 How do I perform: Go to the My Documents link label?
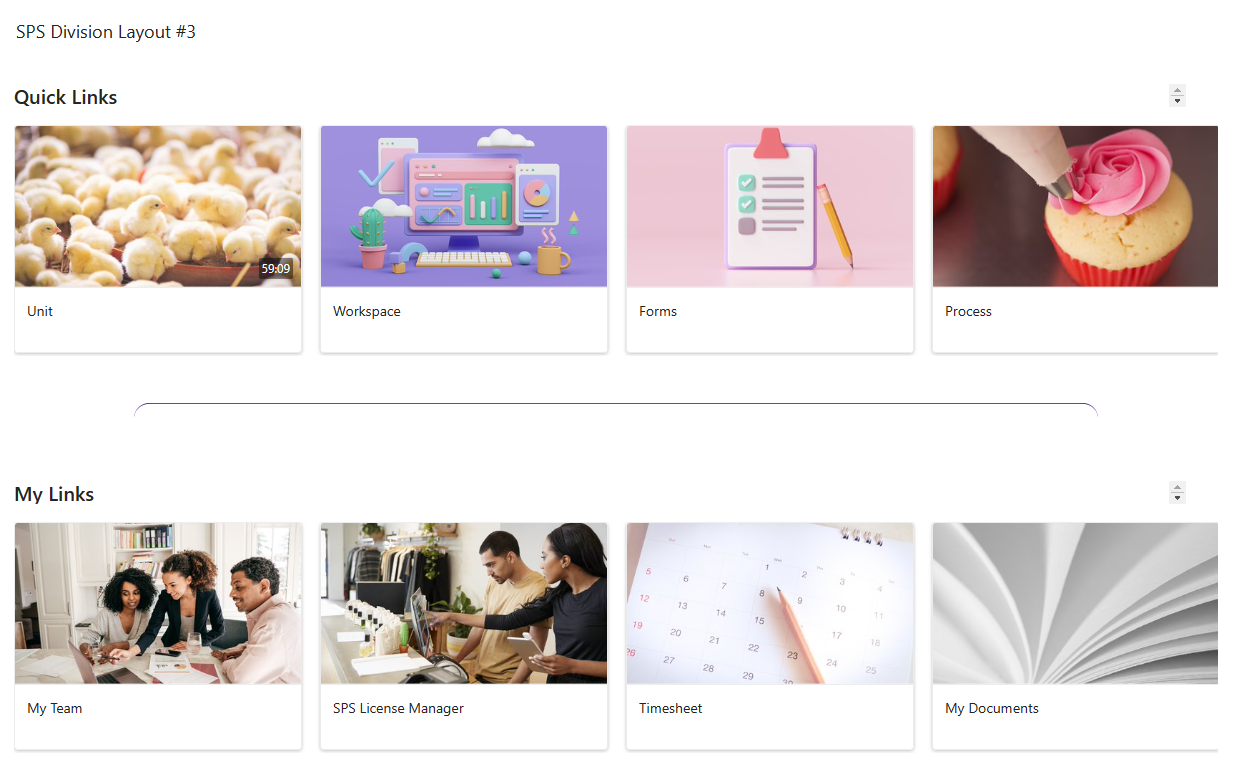coord(992,708)
